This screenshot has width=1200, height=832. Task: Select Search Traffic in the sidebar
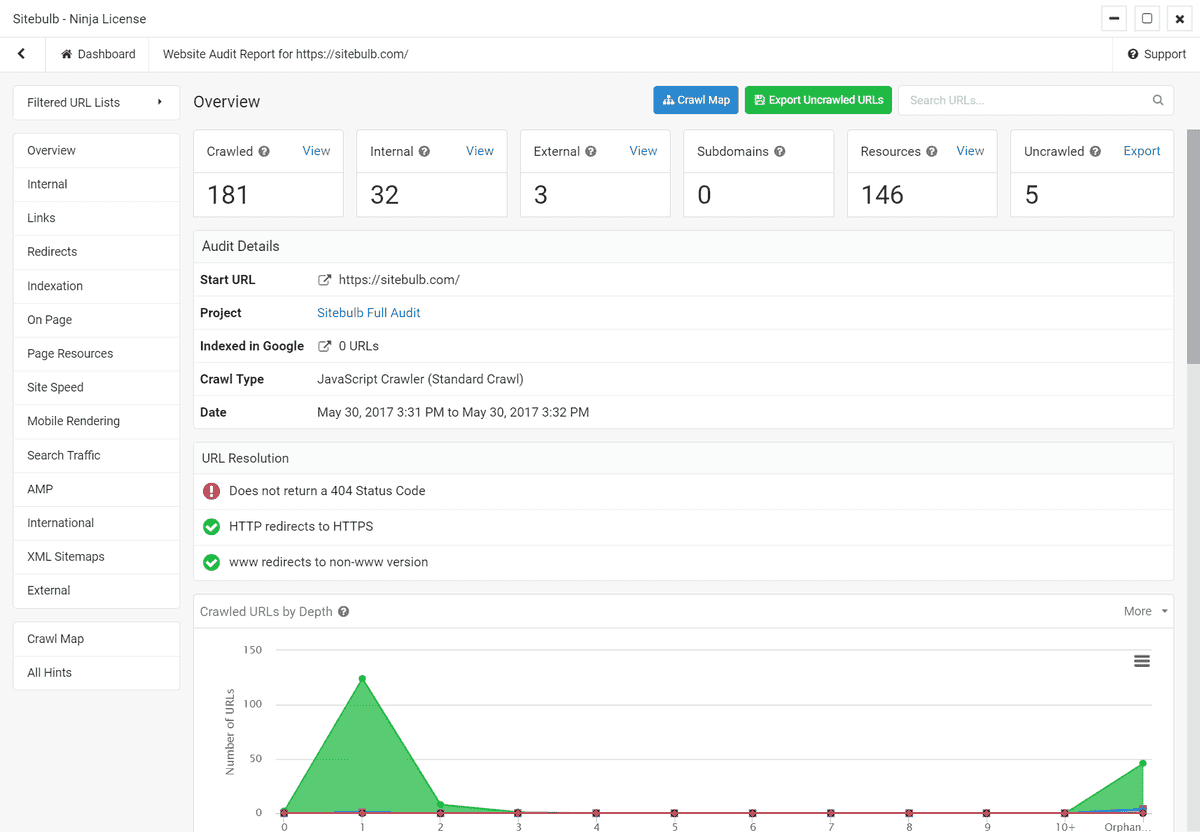point(96,456)
